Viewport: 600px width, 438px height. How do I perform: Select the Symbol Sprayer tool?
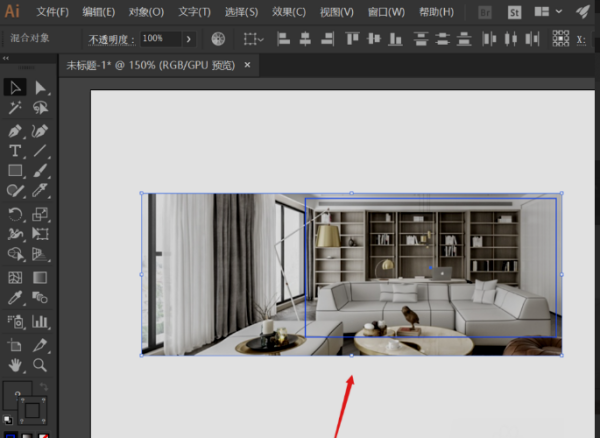pyautogui.click(x=15, y=321)
